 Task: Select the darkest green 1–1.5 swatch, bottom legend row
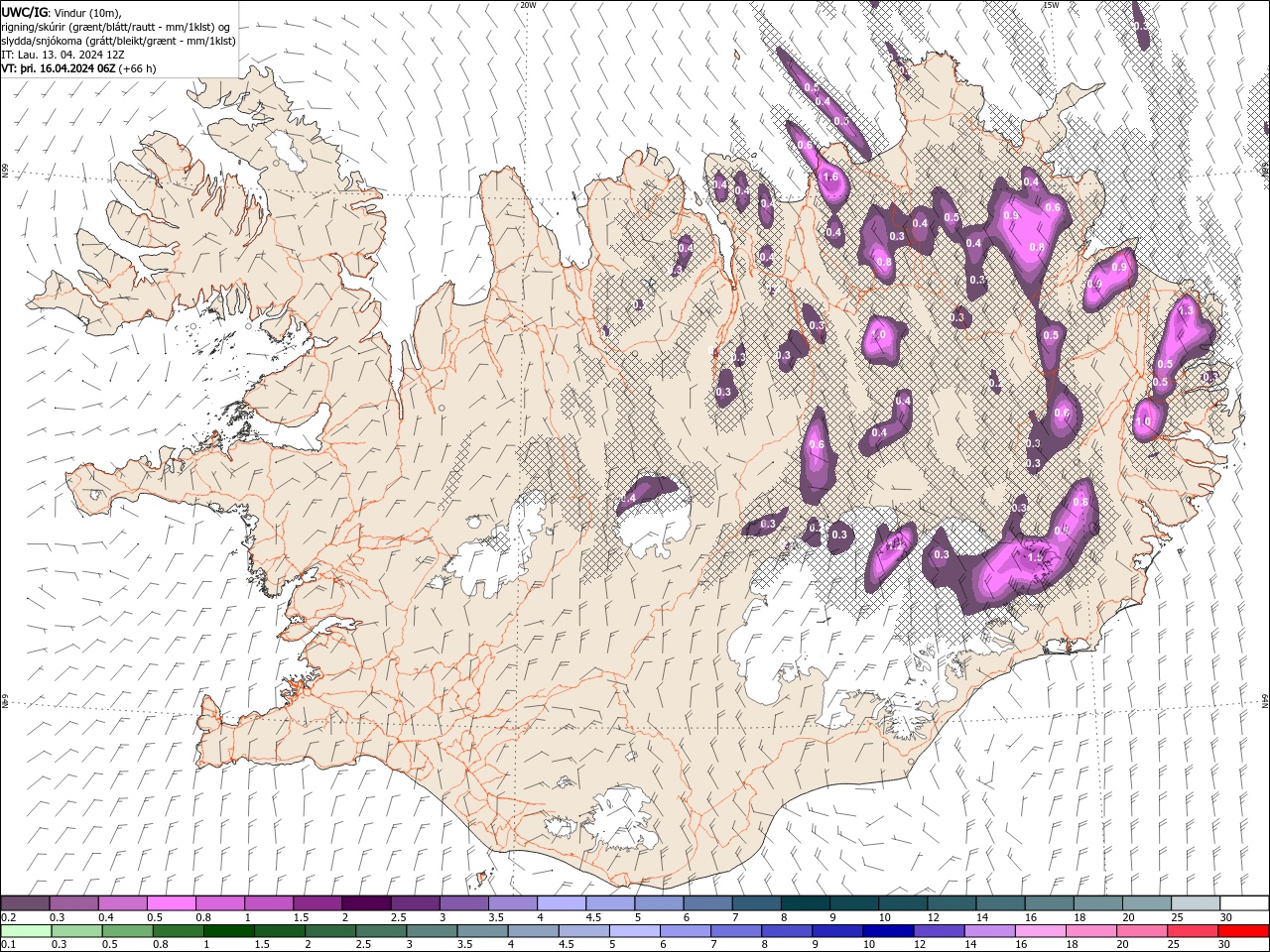point(229,931)
